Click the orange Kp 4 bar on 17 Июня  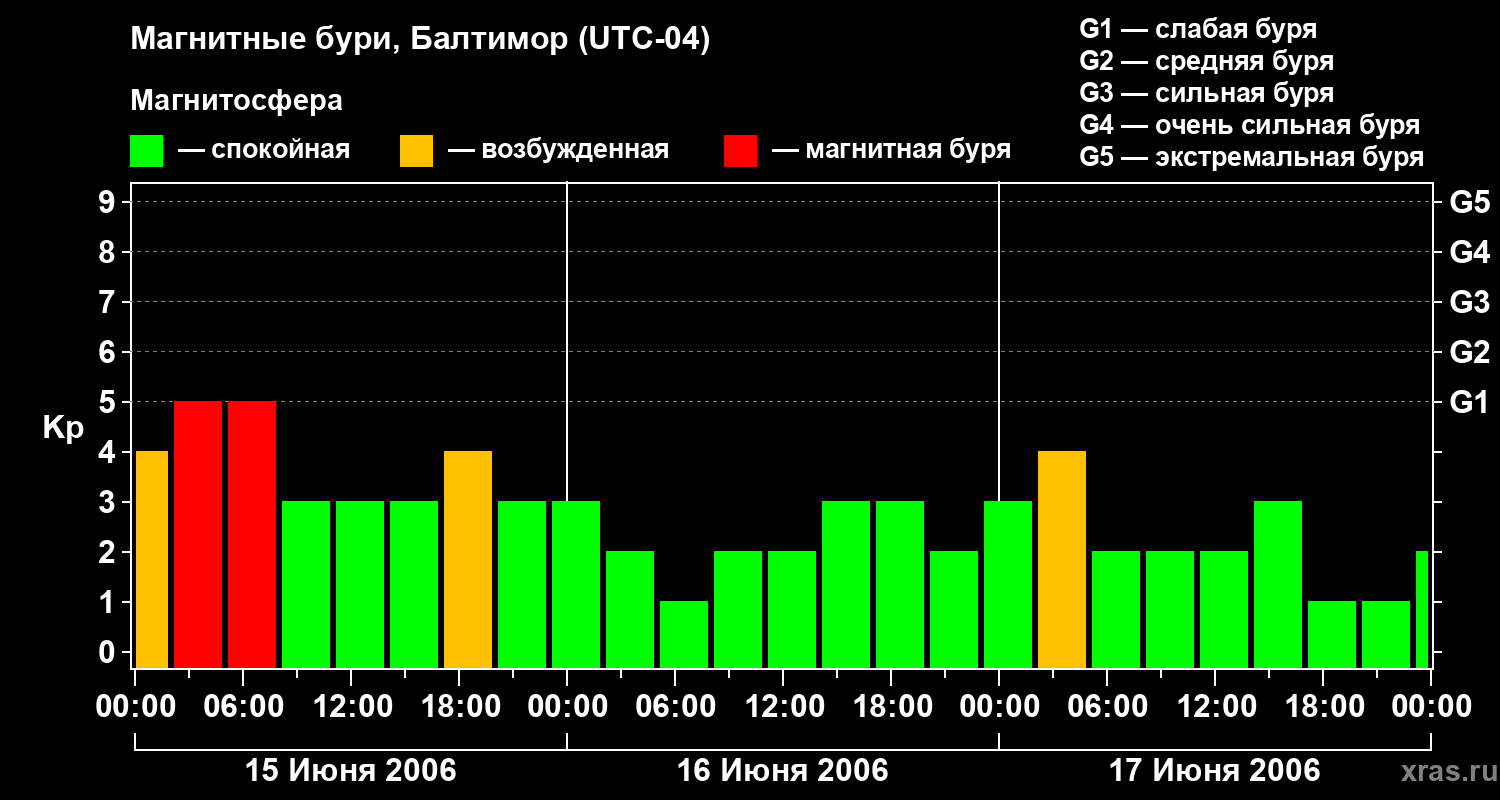coord(1062,560)
